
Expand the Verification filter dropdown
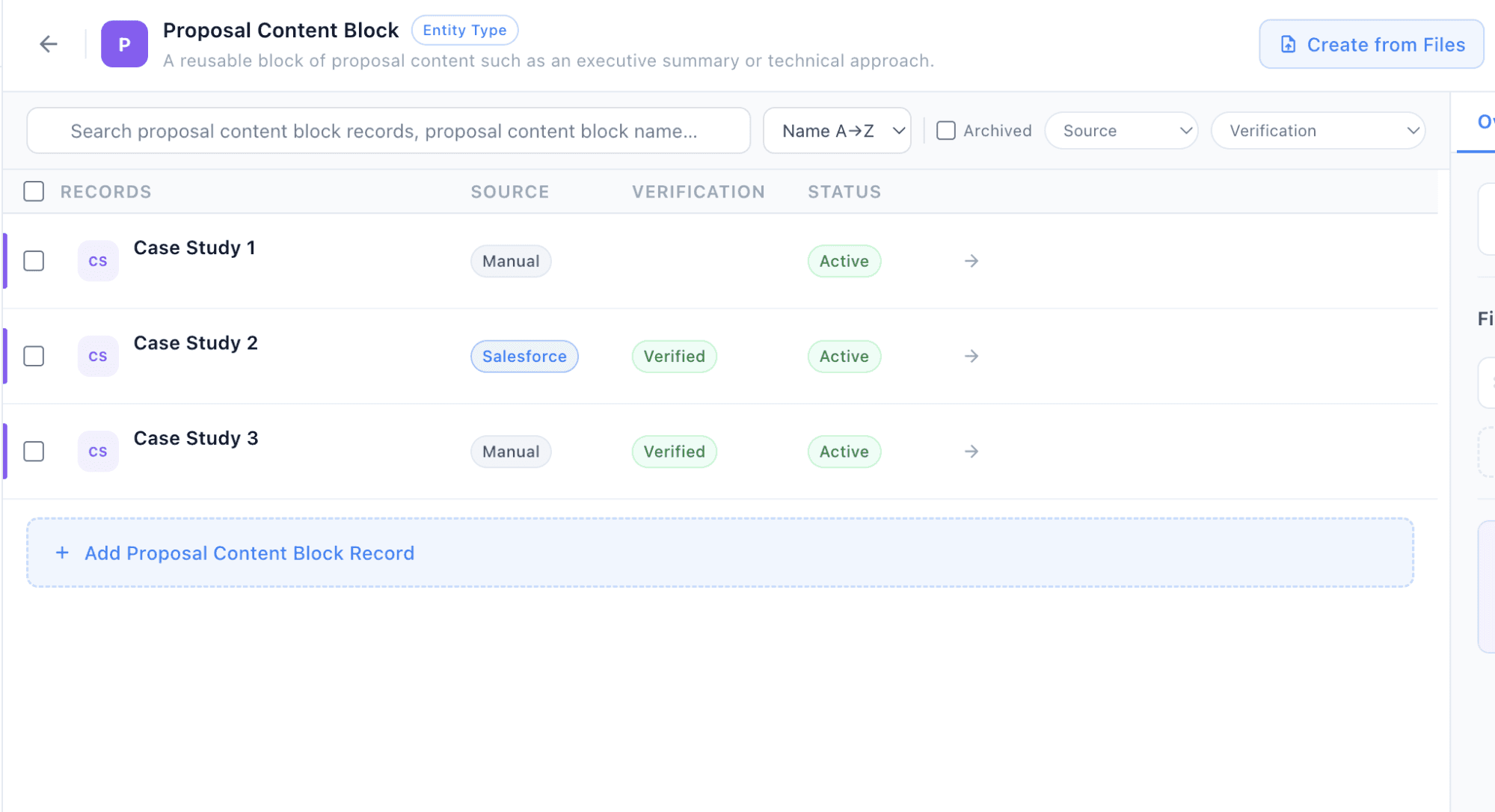point(1318,131)
